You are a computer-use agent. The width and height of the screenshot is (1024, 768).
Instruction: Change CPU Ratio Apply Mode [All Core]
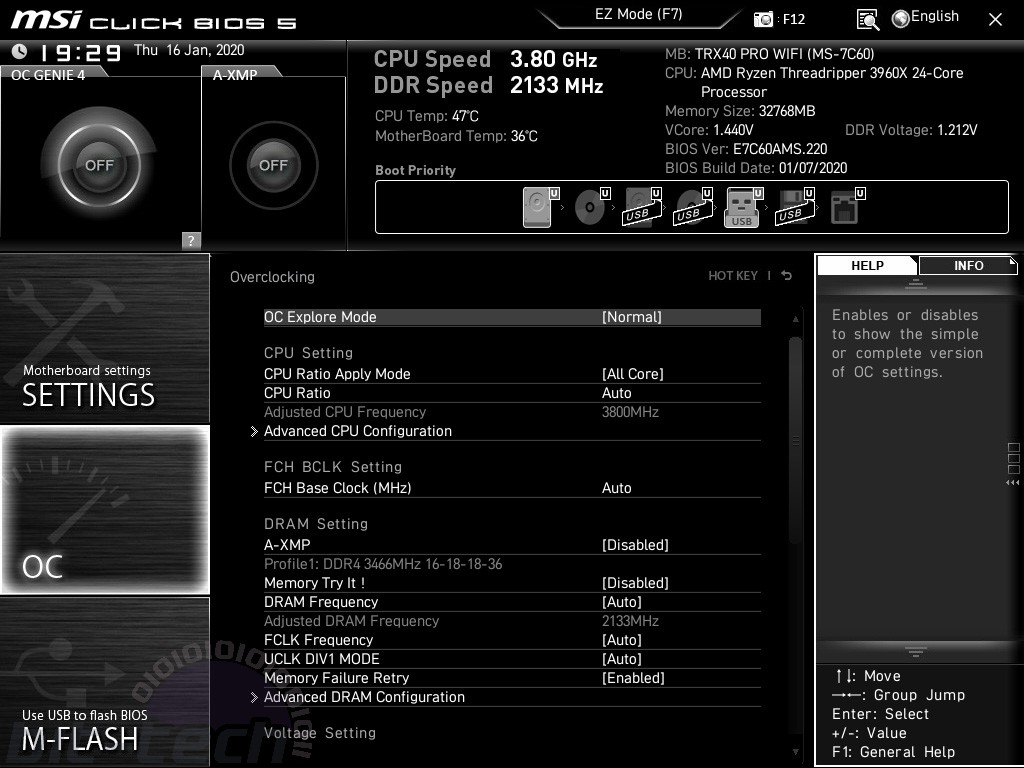point(512,374)
